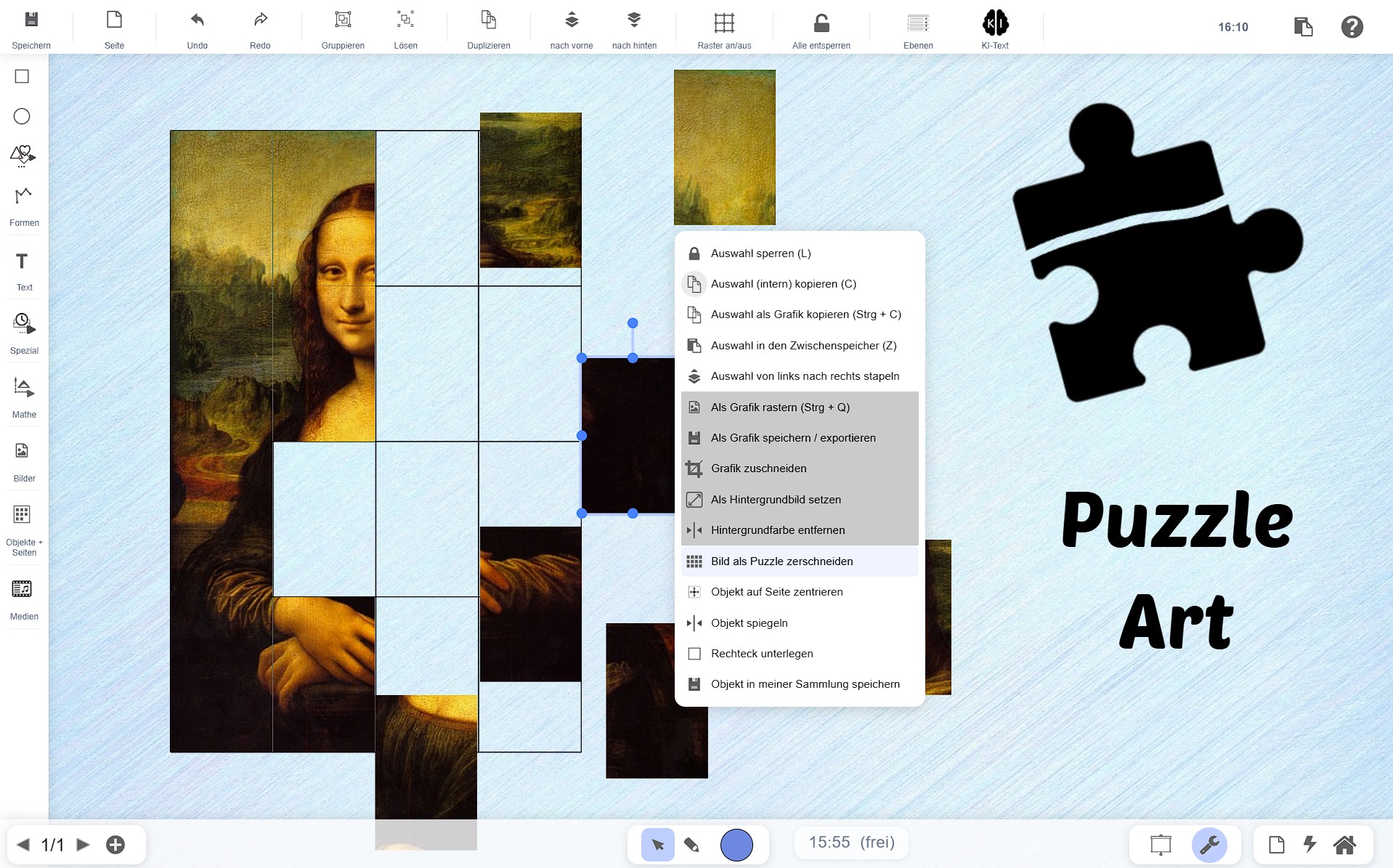Viewport: 1393px width, 868px height.
Task: Select the yellow puzzle piece at top
Action: (x=725, y=147)
